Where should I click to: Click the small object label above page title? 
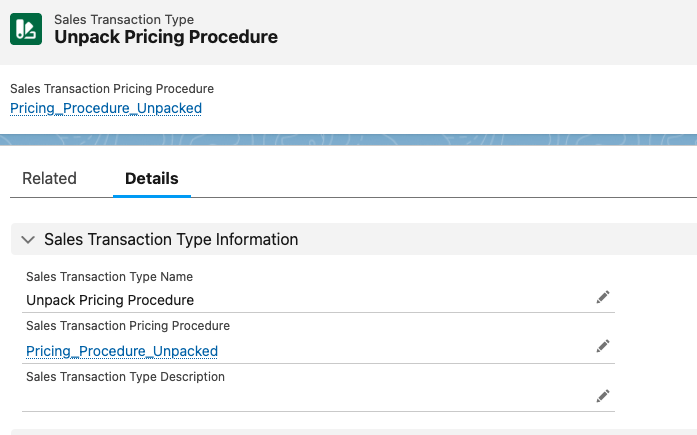[124, 19]
